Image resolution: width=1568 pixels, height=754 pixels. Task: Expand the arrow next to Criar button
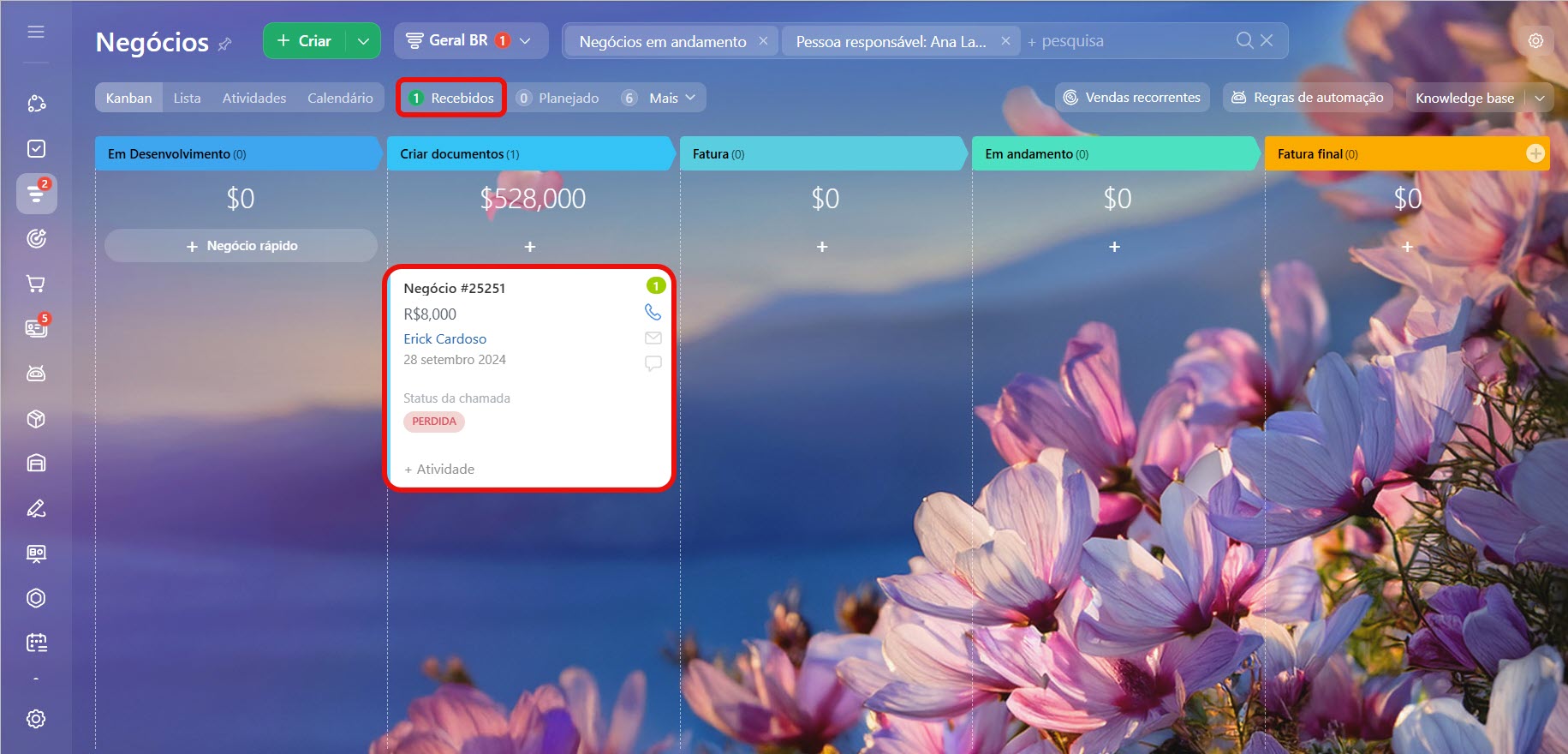(363, 41)
